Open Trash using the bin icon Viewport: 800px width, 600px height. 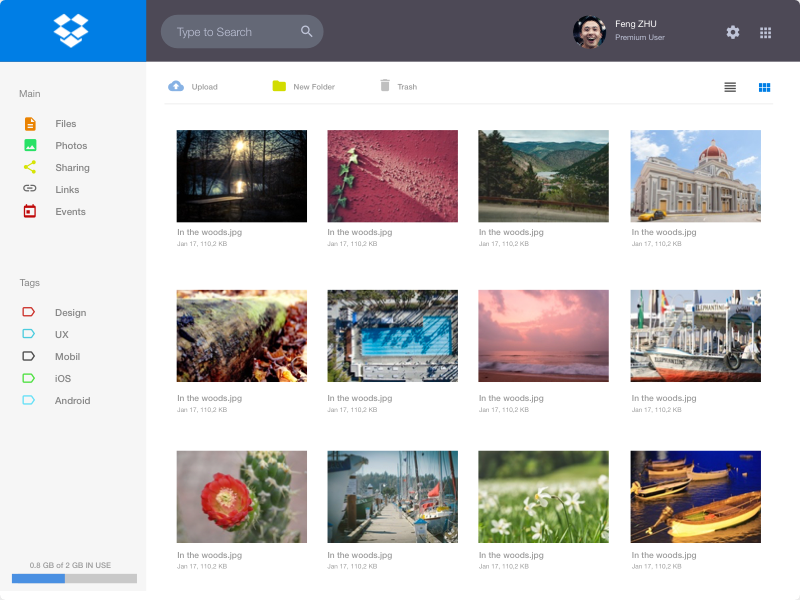[x=385, y=87]
